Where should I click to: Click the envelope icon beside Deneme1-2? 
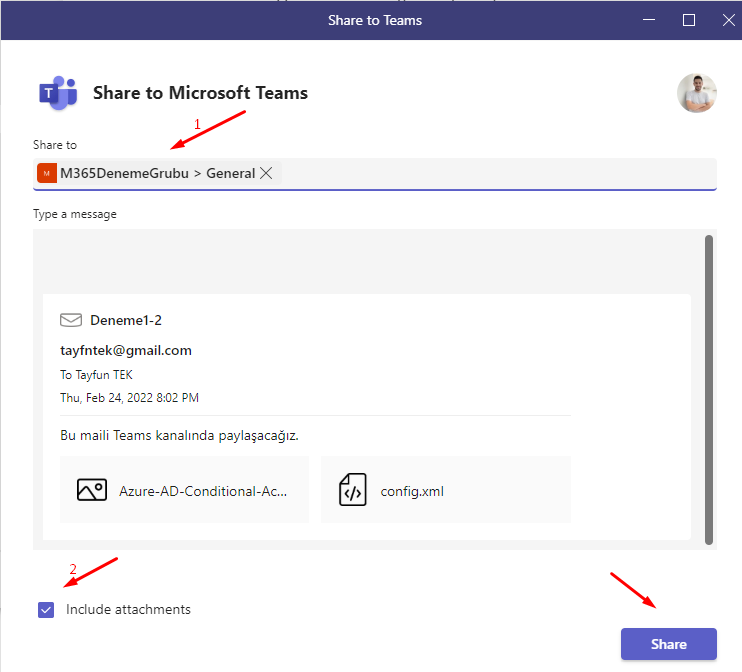[71, 321]
